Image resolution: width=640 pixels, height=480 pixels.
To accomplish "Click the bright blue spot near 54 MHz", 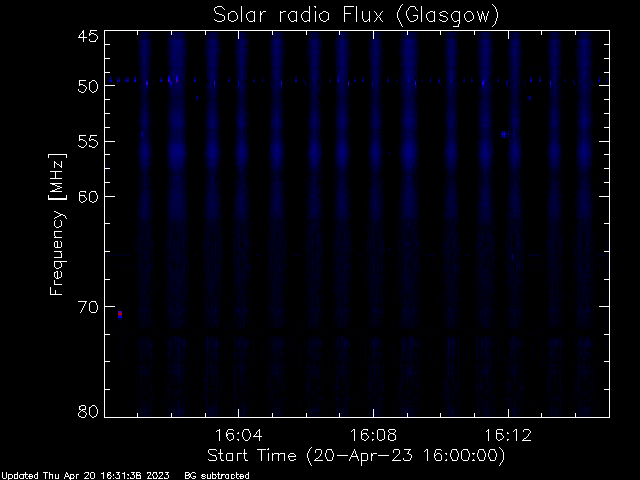I will (504, 134).
